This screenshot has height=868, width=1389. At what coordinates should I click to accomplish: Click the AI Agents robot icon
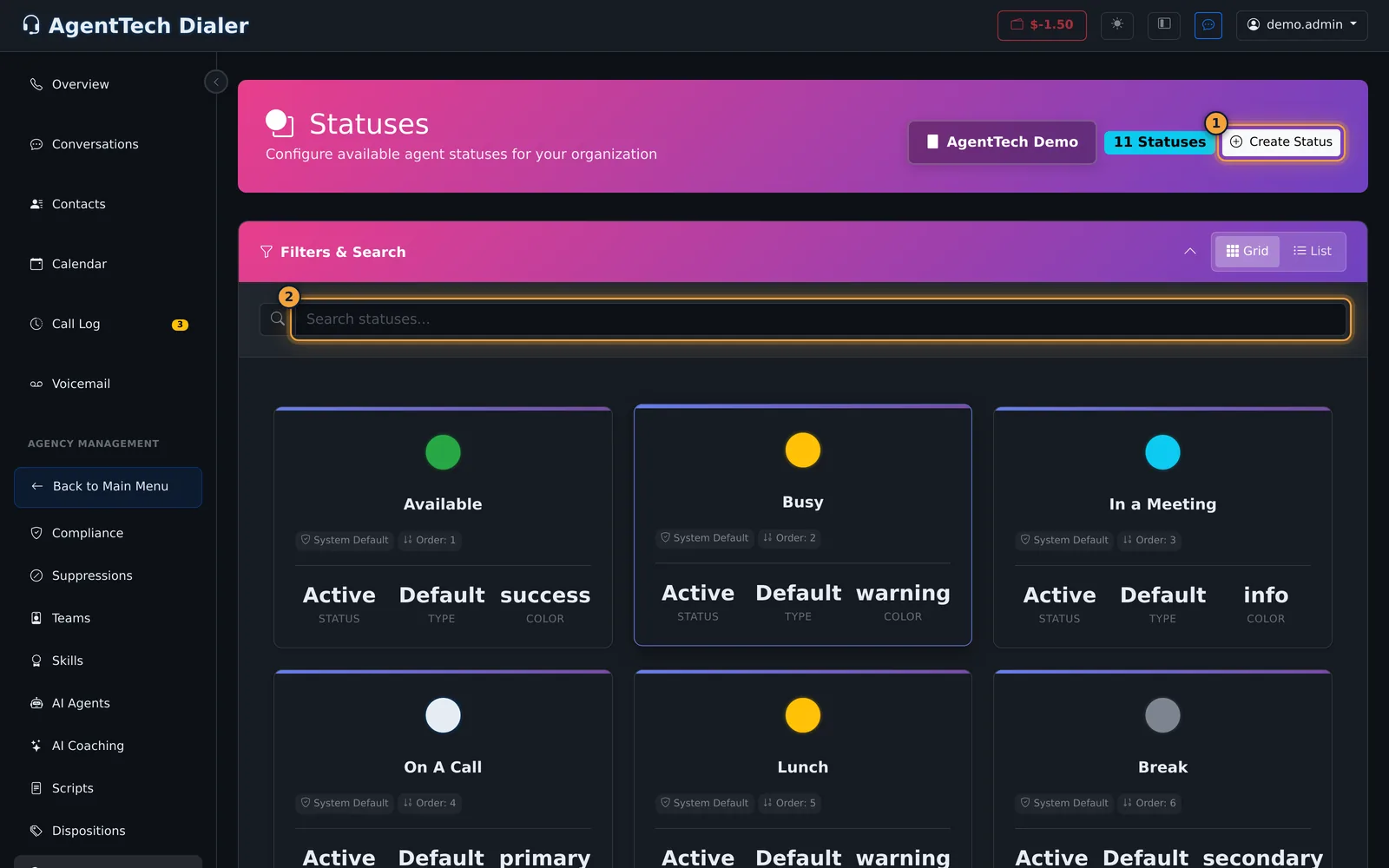click(36, 703)
